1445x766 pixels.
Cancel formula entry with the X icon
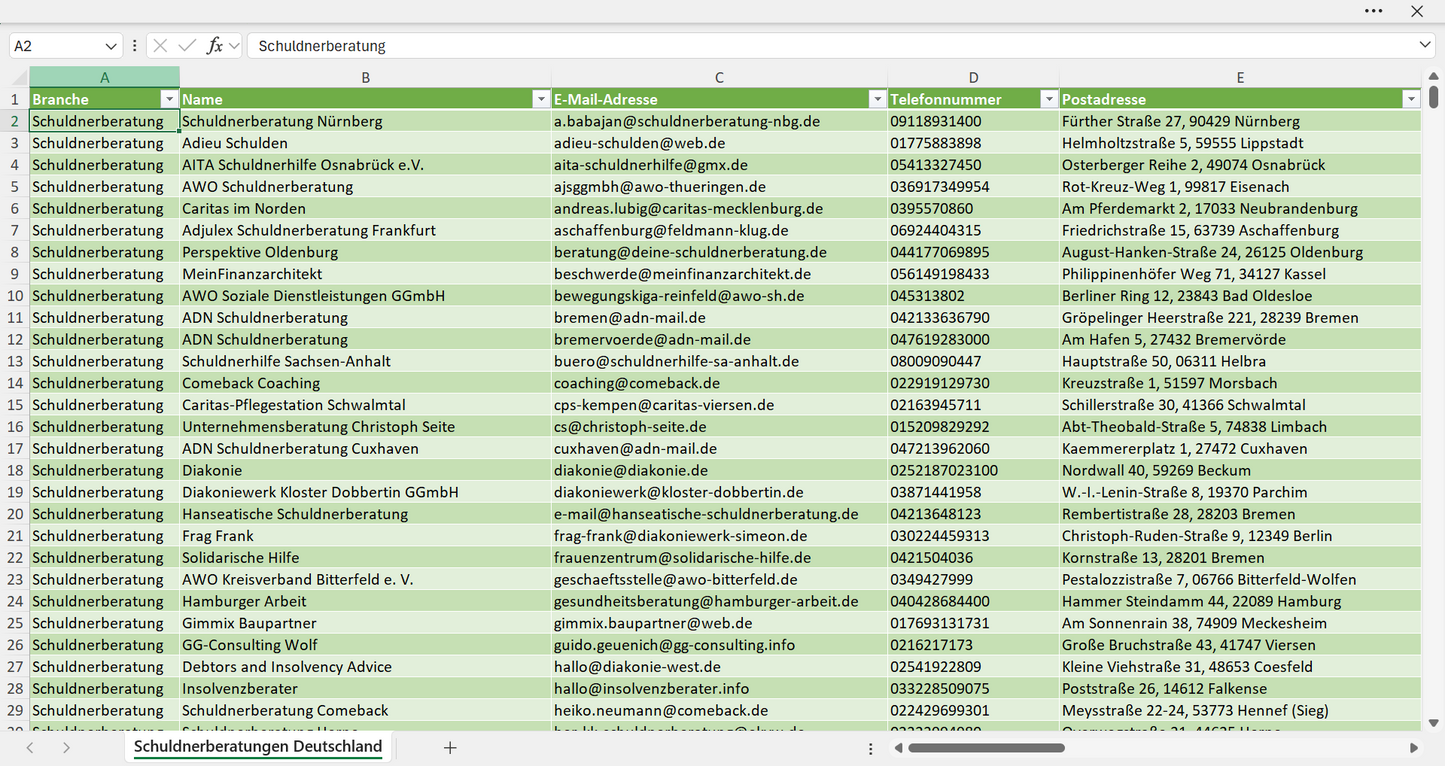coord(160,46)
